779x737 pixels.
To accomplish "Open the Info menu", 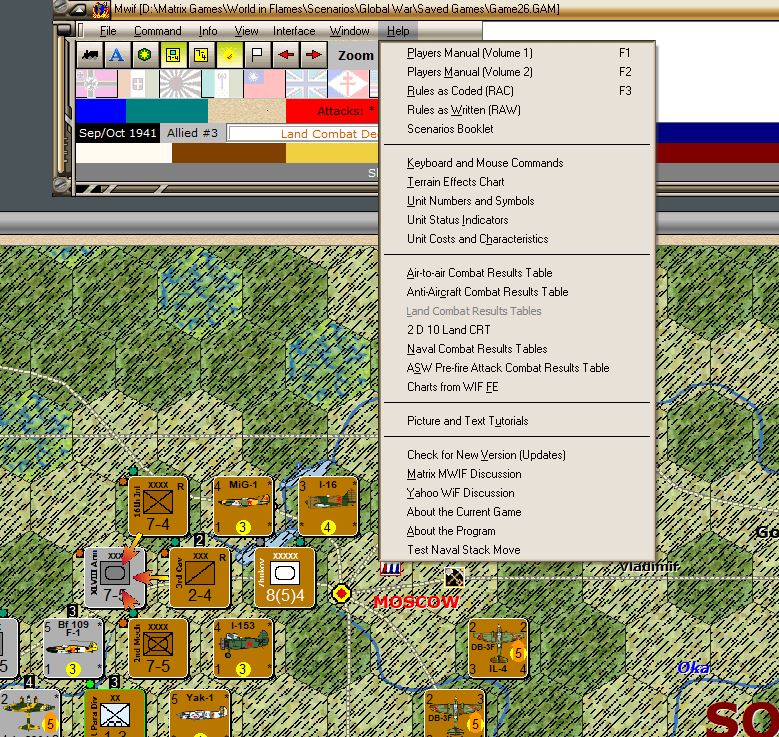I will click(x=208, y=31).
